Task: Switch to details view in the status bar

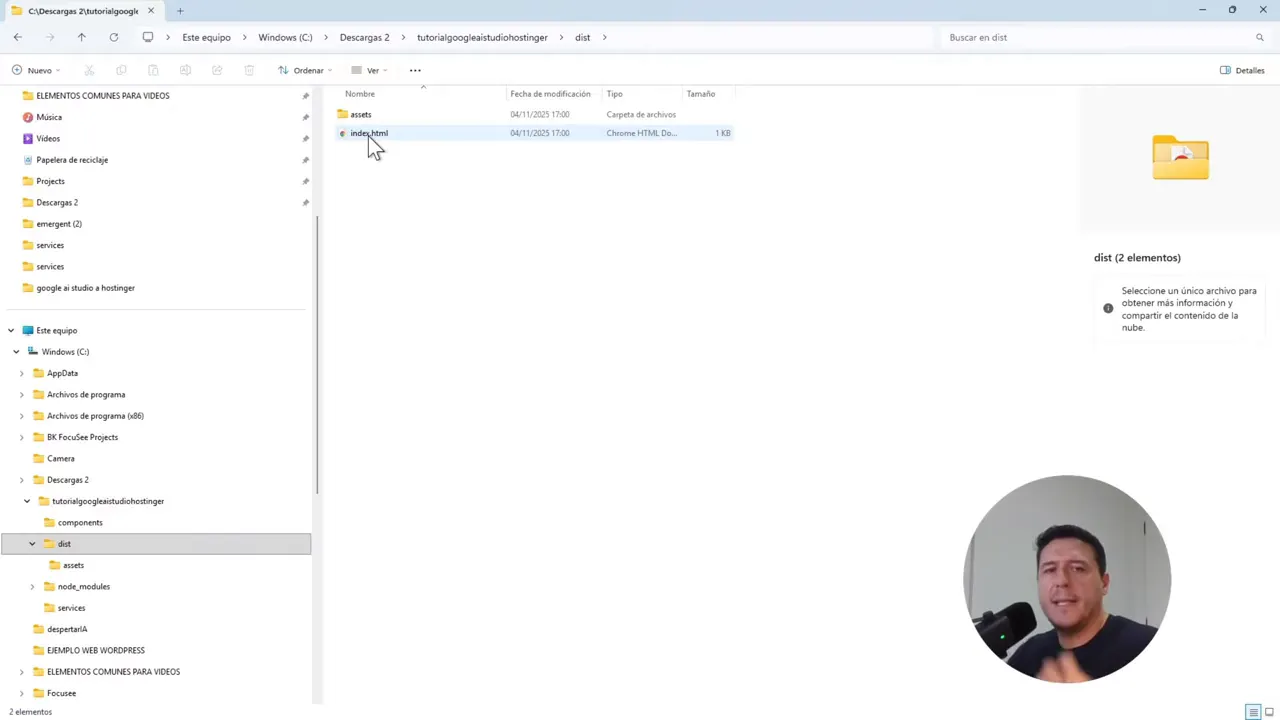Action: click(x=1253, y=711)
